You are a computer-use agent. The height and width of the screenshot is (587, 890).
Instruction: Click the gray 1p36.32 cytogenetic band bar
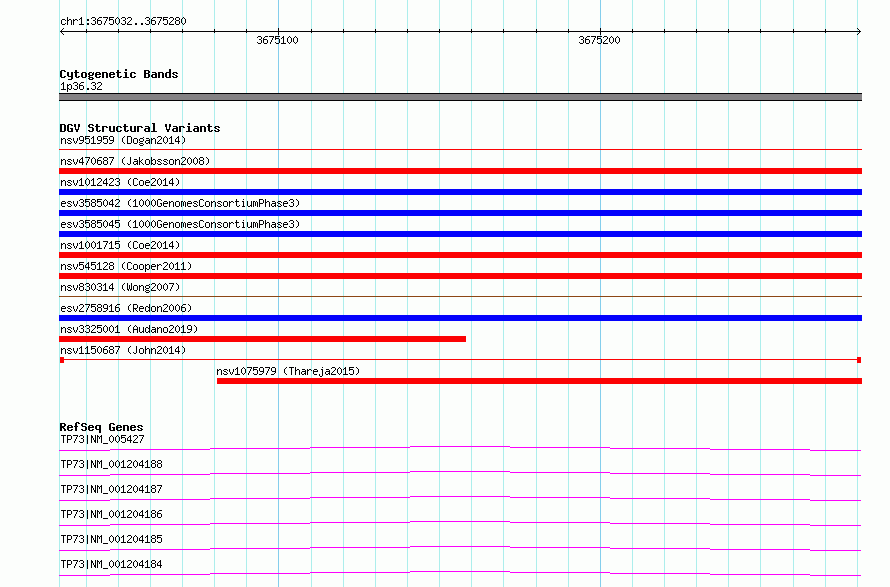pyautogui.click(x=460, y=97)
